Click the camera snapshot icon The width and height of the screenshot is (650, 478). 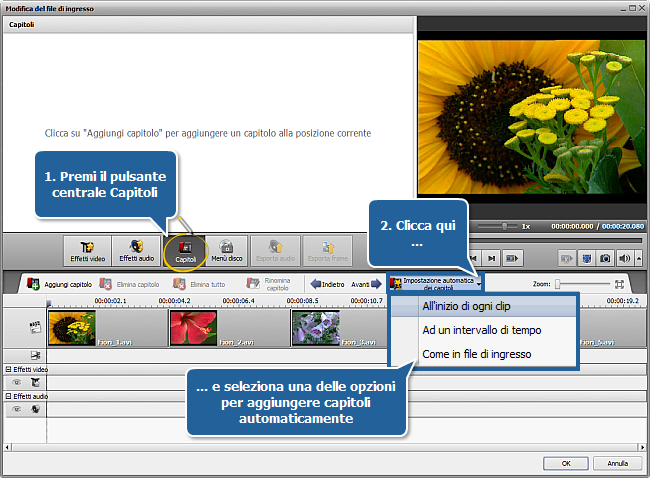[605, 258]
